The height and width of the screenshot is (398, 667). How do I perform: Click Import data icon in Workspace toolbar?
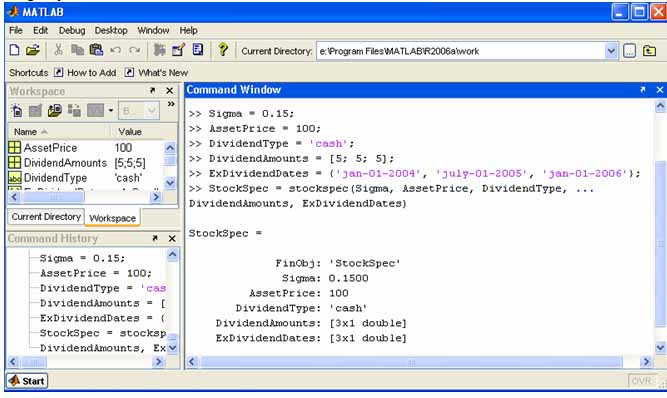coord(54,111)
